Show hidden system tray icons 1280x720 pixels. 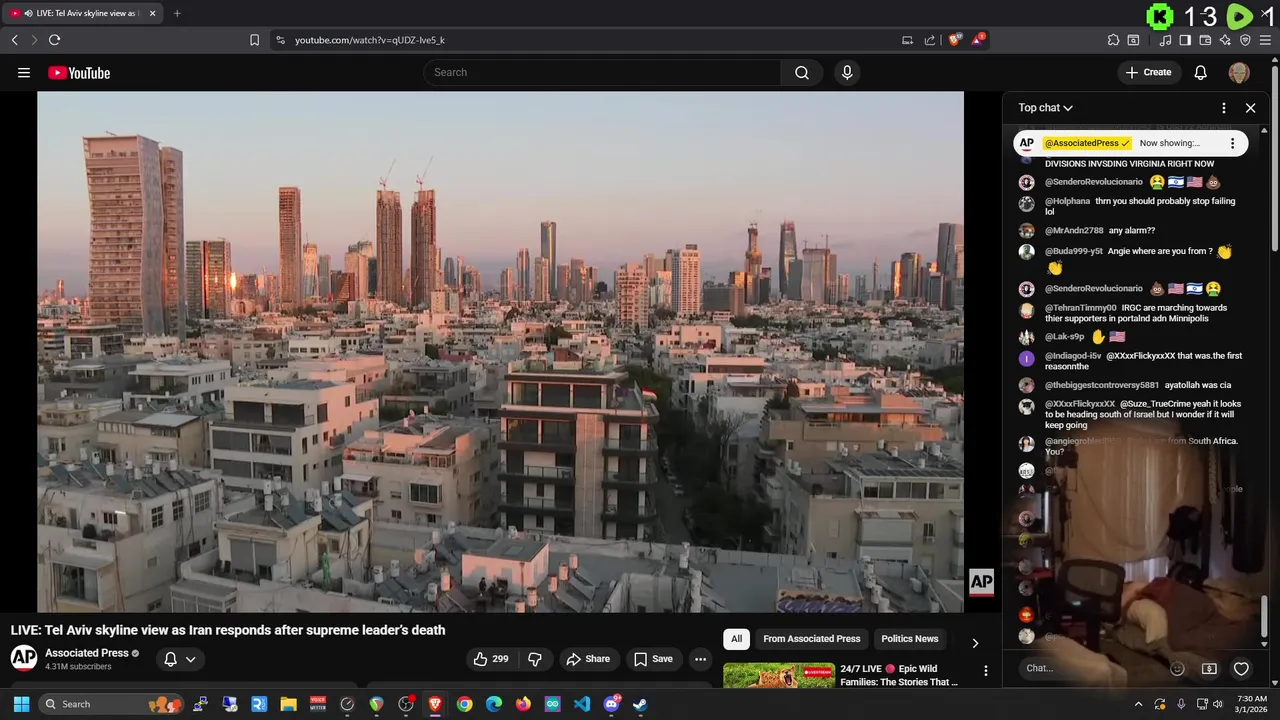click(x=1138, y=704)
